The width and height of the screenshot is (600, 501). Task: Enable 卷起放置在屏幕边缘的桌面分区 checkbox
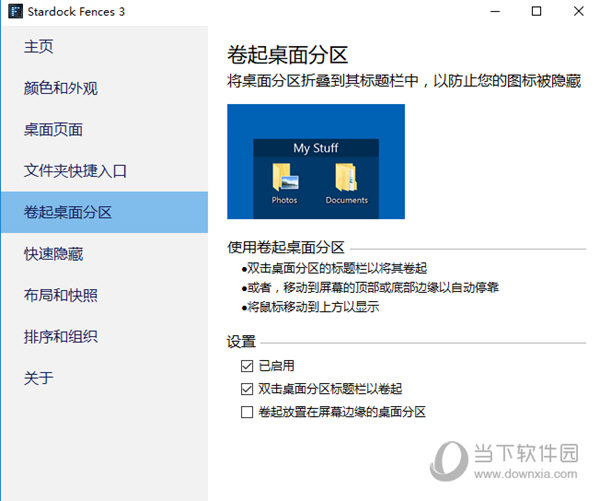(x=247, y=412)
